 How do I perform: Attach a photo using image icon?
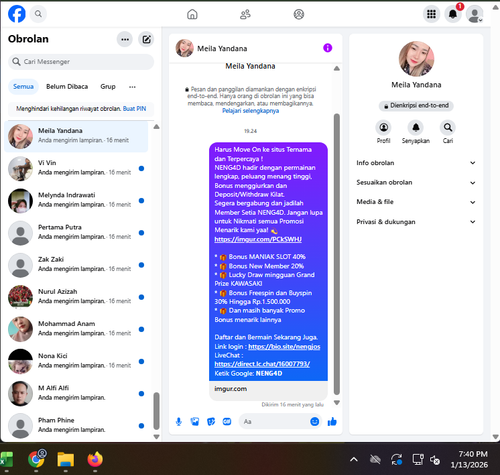click(x=195, y=422)
